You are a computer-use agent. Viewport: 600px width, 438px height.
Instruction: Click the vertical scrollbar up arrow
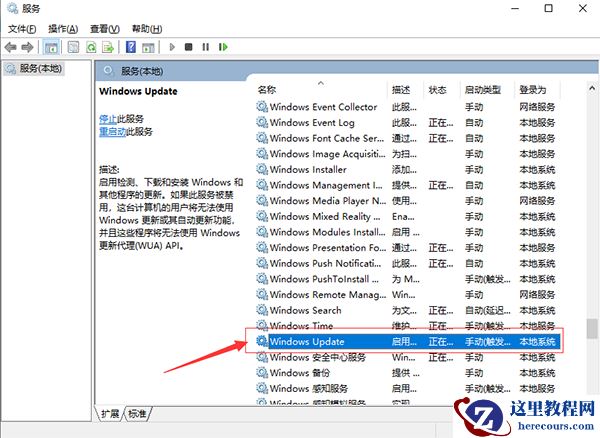[x=592, y=88]
